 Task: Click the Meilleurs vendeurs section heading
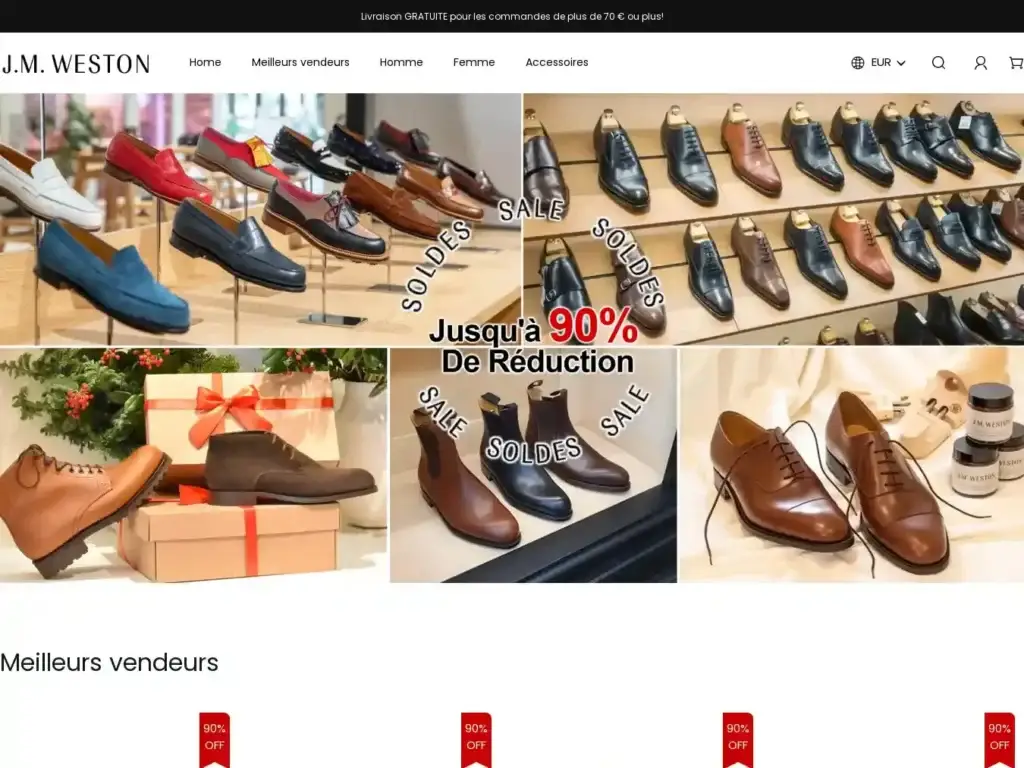tap(109, 662)
